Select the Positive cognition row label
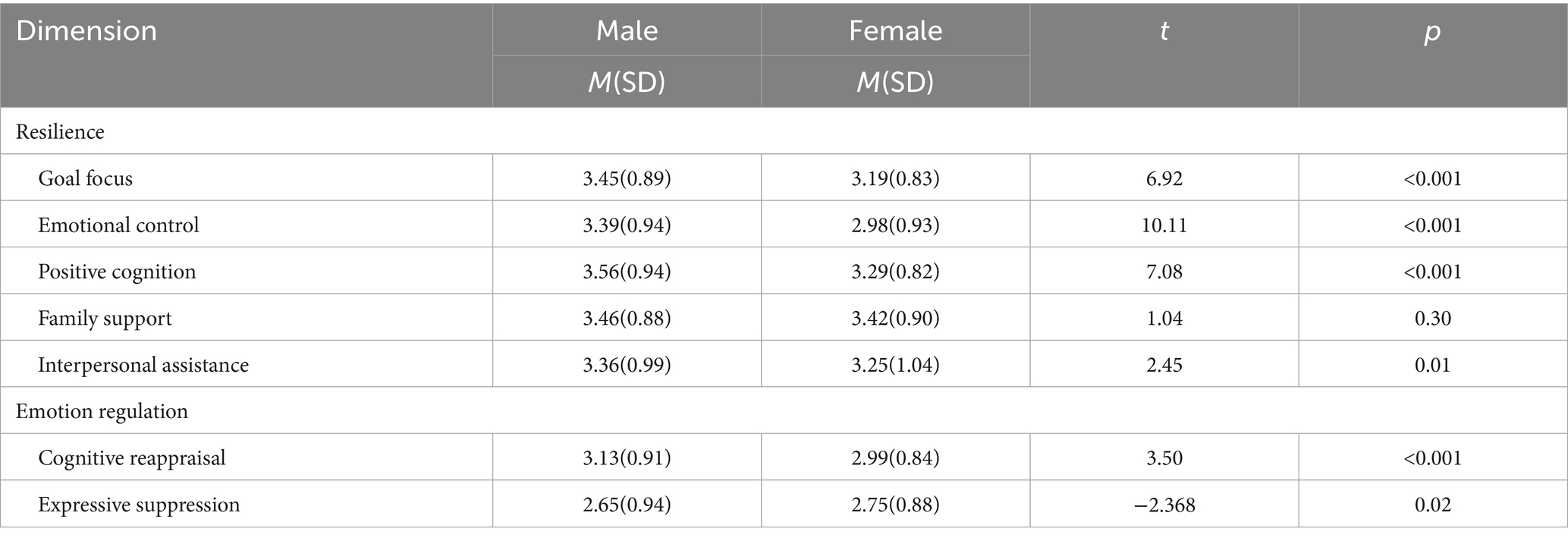1568x541 pixels. point(117,272)
